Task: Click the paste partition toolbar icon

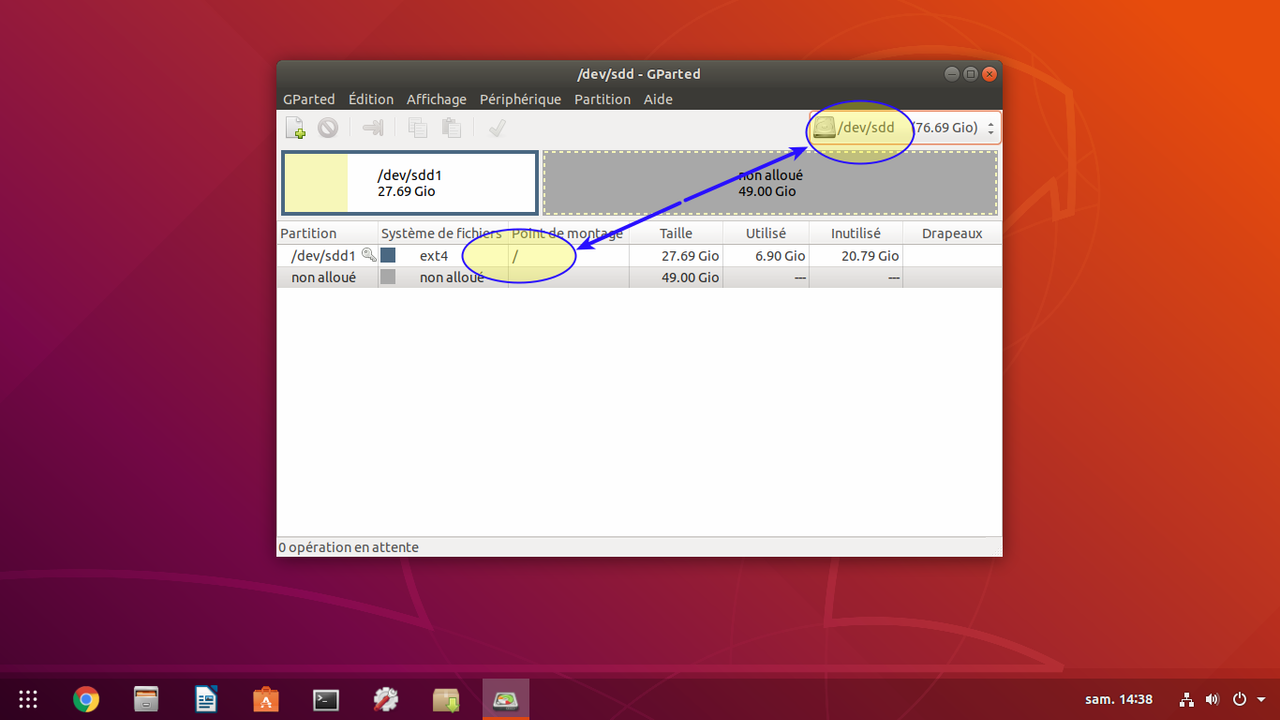Action: [451, 128]
